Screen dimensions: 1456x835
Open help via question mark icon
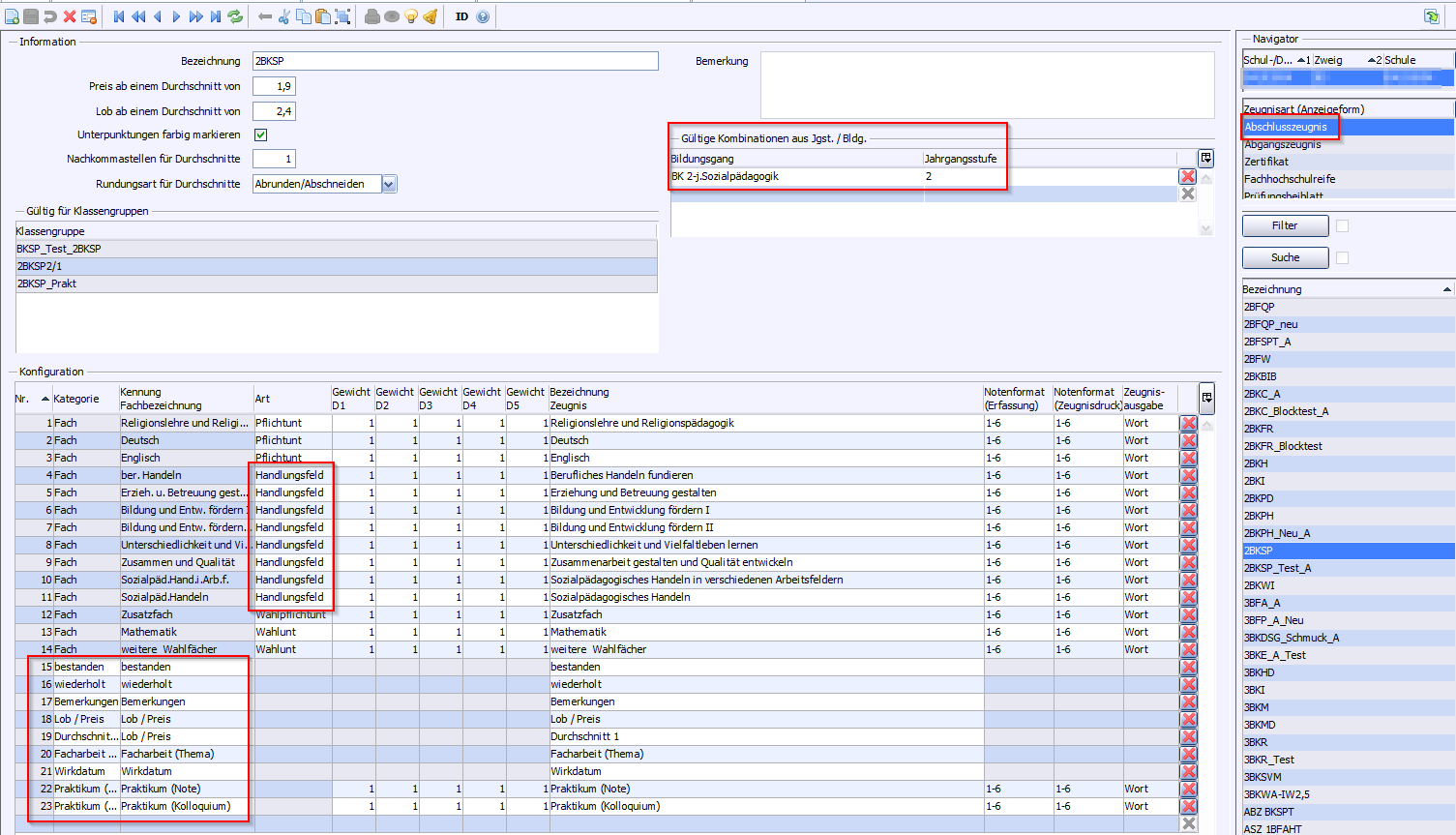(x=483, y=16)
